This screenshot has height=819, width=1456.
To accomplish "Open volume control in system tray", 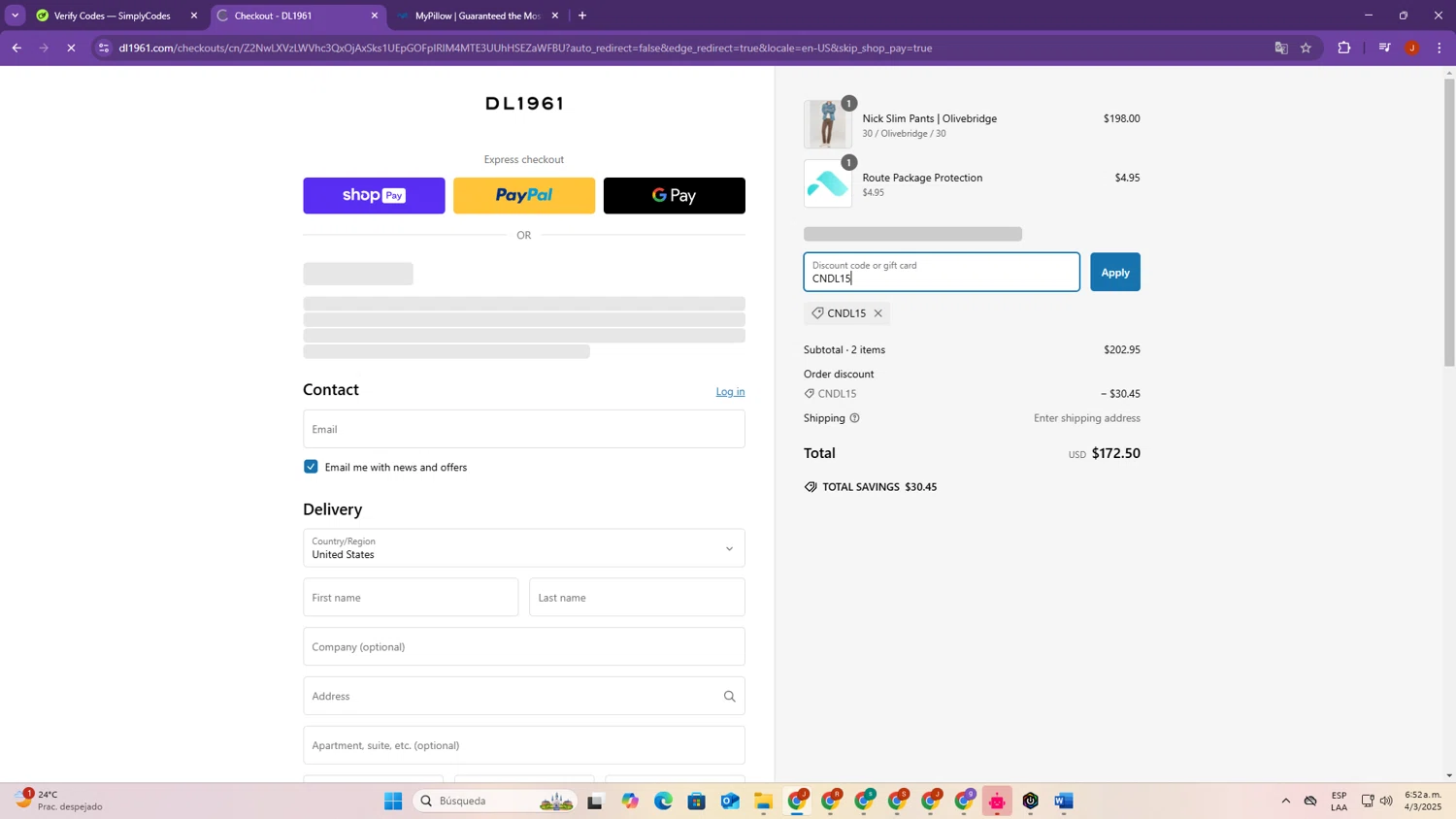I will 1386,801.
